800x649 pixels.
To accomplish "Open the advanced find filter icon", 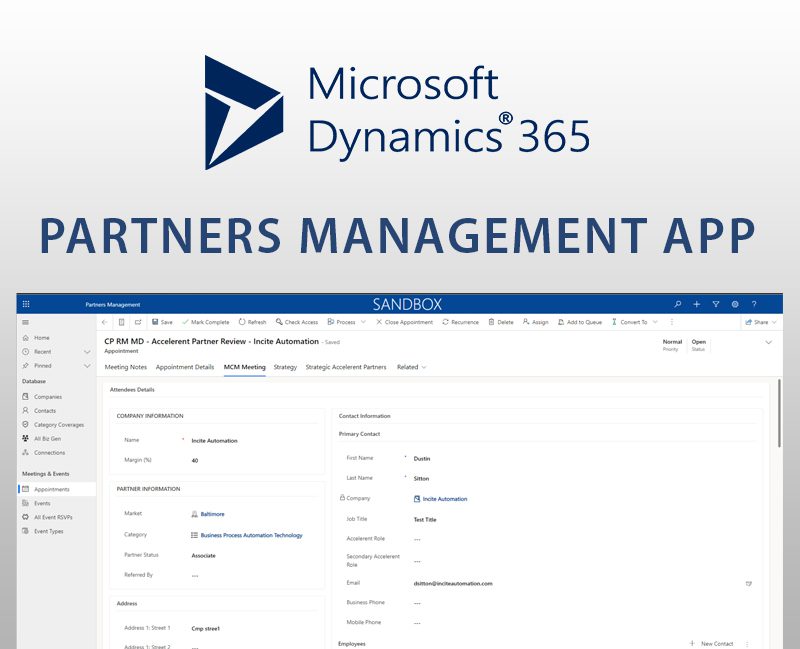I will [x=716, y=304].
